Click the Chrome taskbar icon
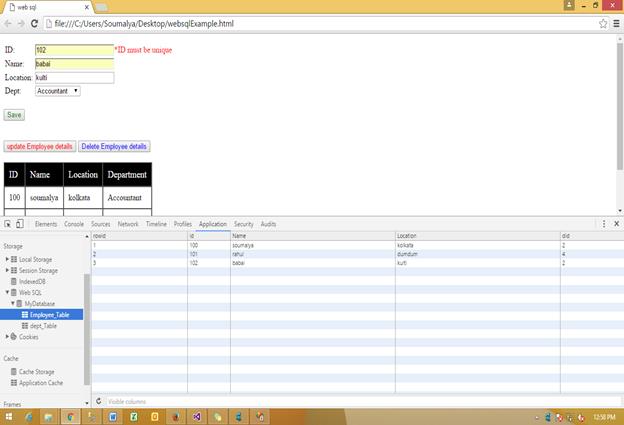This screenshot has height=425, width=624. 70,417
